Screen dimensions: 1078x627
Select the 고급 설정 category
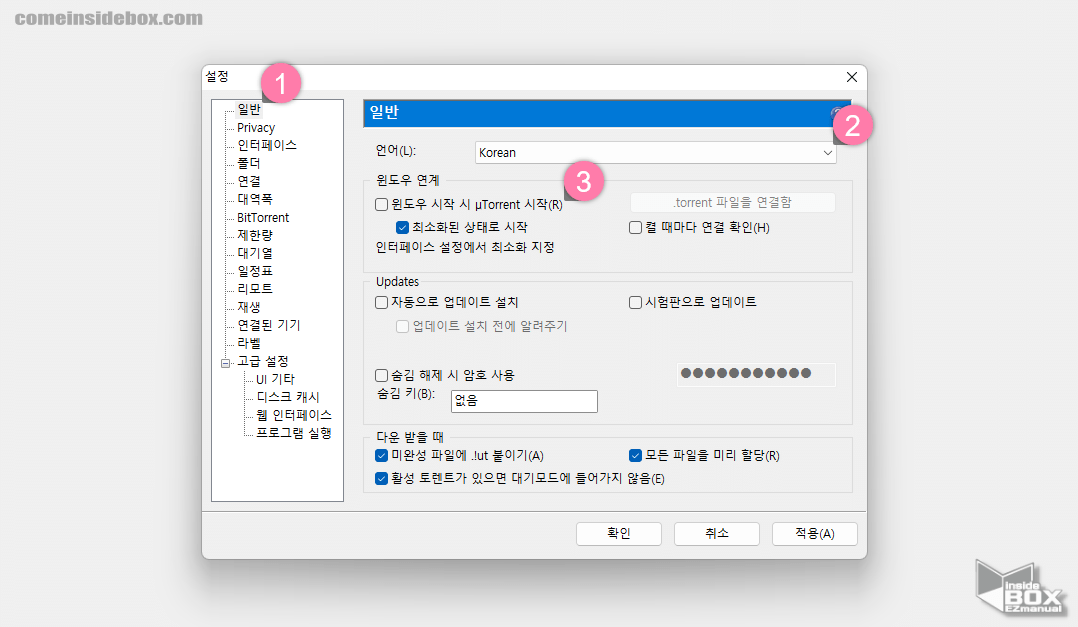[263, 361]
